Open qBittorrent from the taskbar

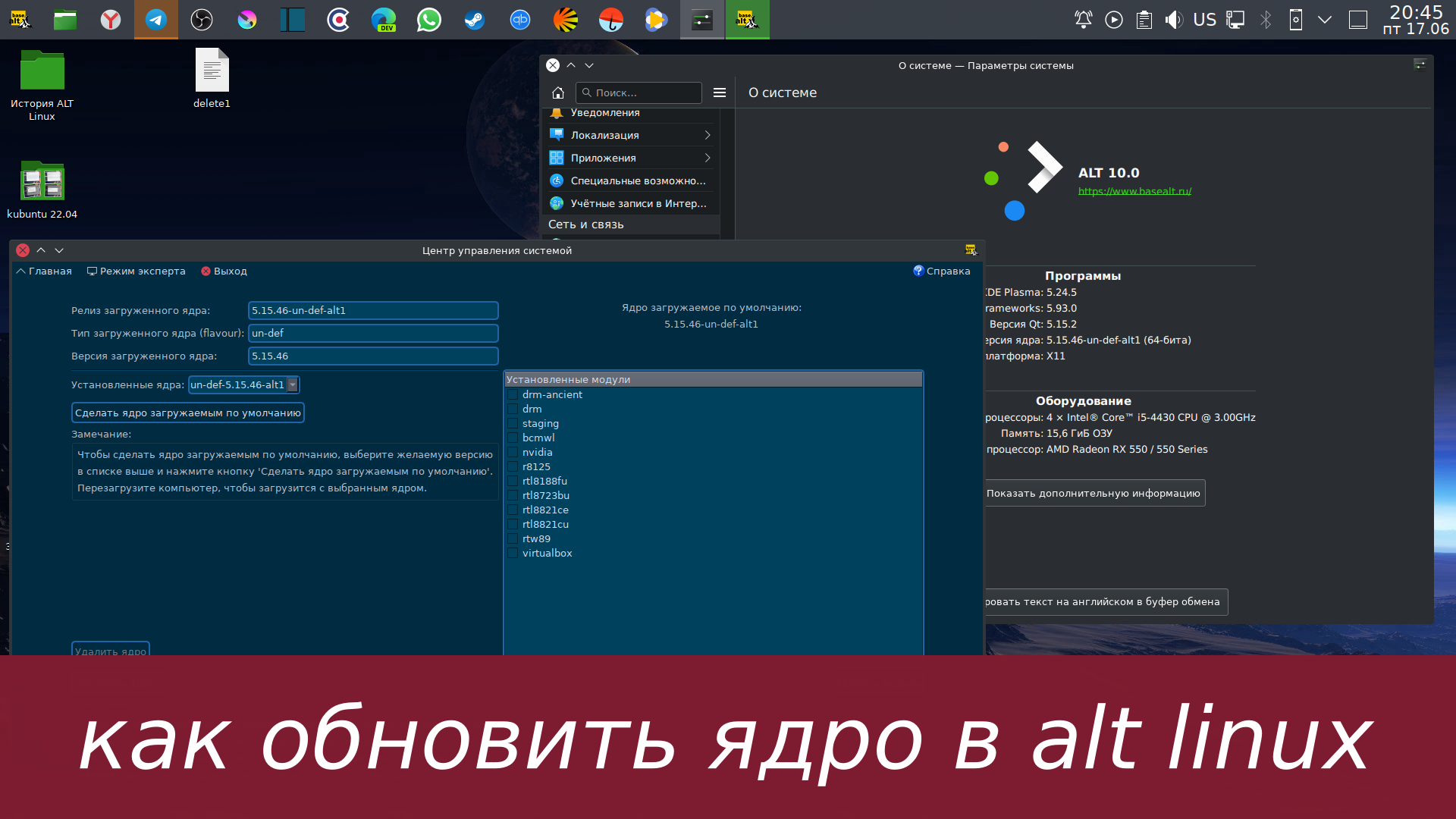pyautogui.click(x=520, y=20)
